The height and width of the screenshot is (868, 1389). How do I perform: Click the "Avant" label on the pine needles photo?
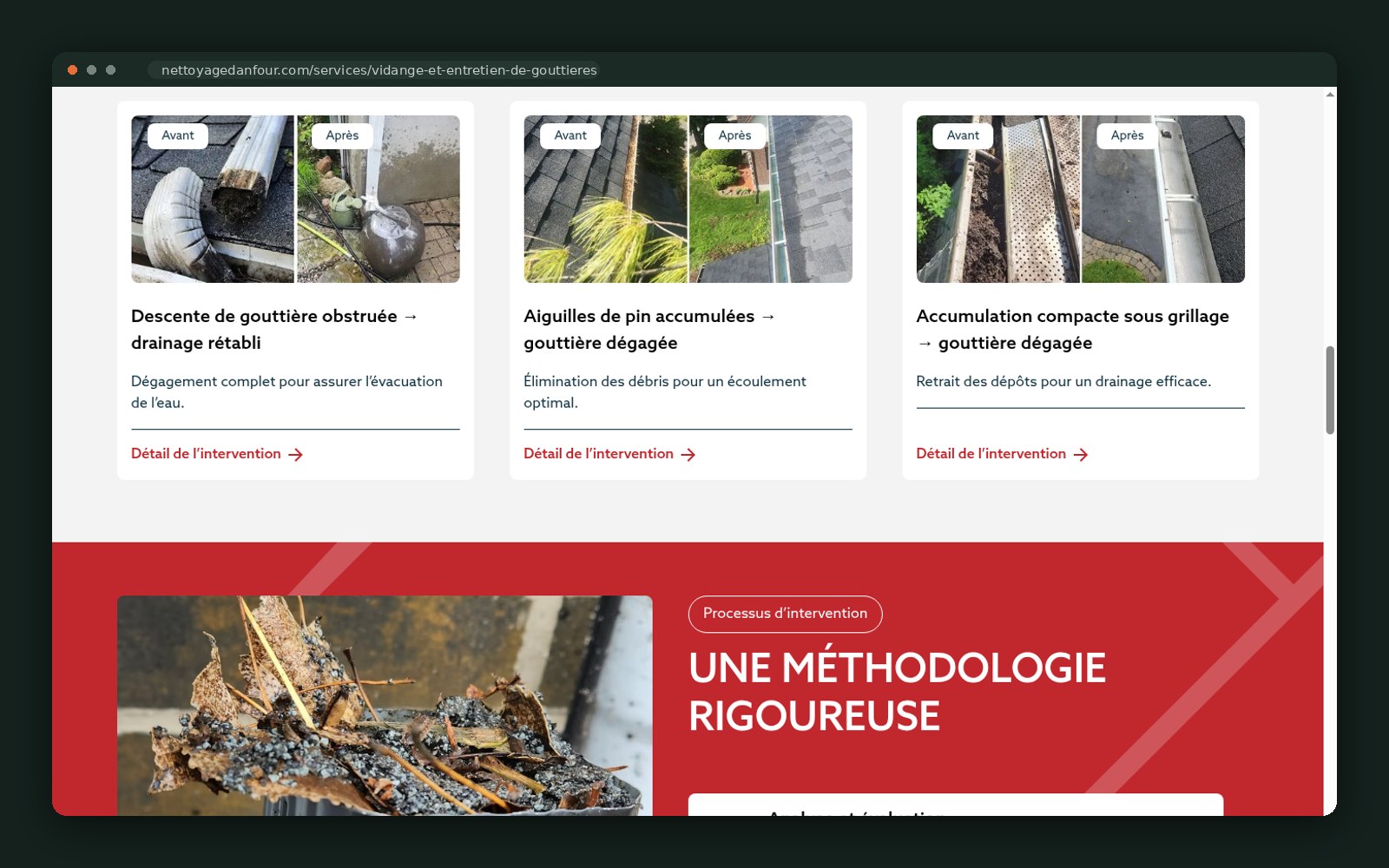click(x=570, y=135)
